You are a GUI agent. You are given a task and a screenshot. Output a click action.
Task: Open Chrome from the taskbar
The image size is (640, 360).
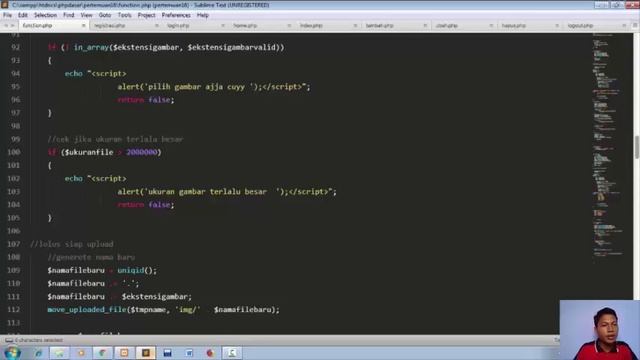click(102, 353)
